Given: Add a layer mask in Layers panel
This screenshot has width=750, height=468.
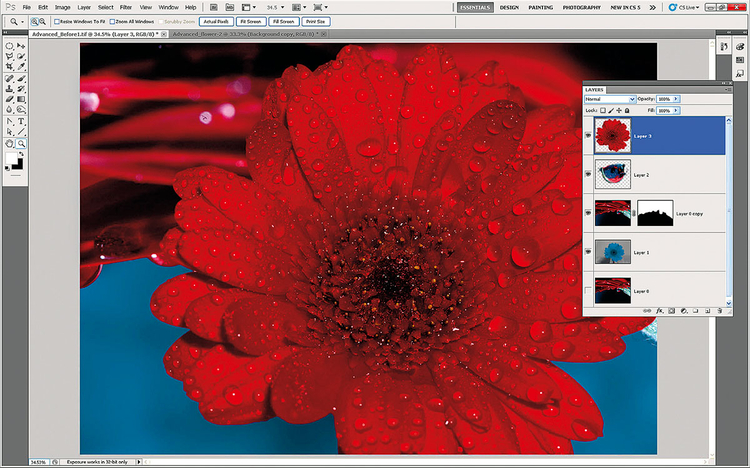Looking at the screenshot, I should [672, 311].
